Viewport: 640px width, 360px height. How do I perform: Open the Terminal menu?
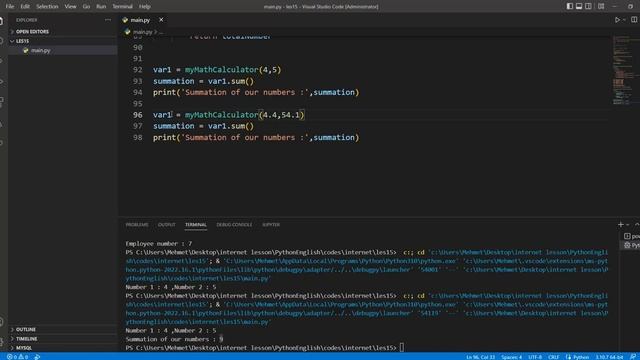click(122, 6)
